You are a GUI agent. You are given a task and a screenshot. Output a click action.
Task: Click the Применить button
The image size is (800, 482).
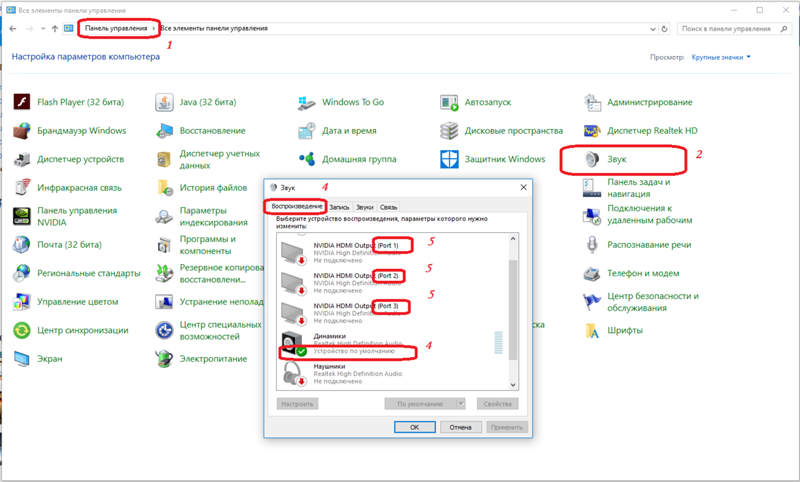507,427
